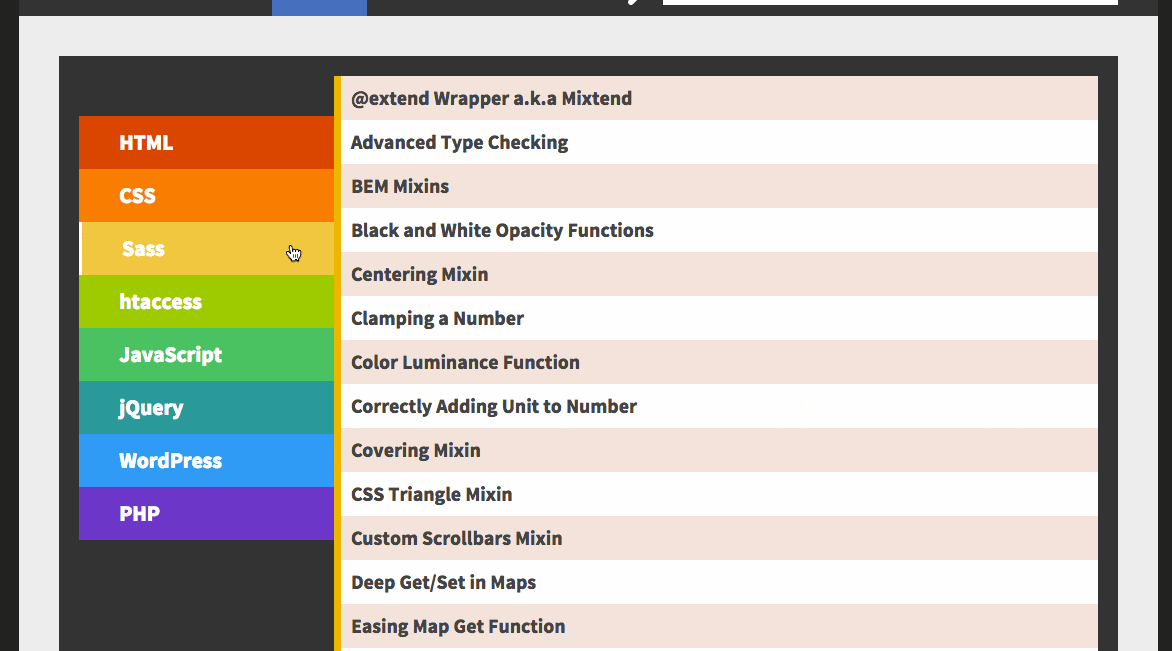Choose the JavaScript category tab

point(206,355)
